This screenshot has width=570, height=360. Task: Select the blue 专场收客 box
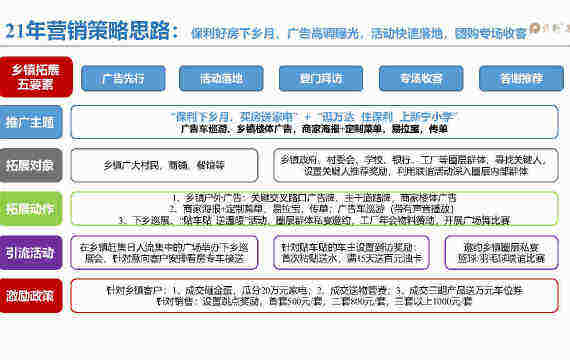coord(421,78)
